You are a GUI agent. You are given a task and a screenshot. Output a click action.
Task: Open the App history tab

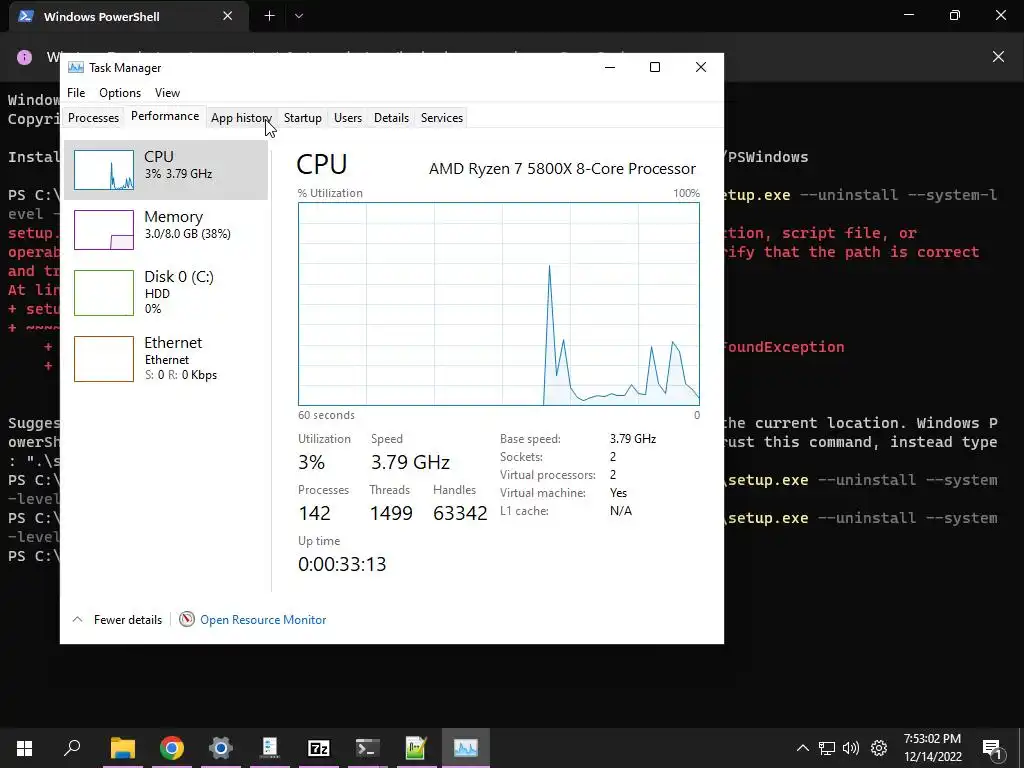(241, 118)
